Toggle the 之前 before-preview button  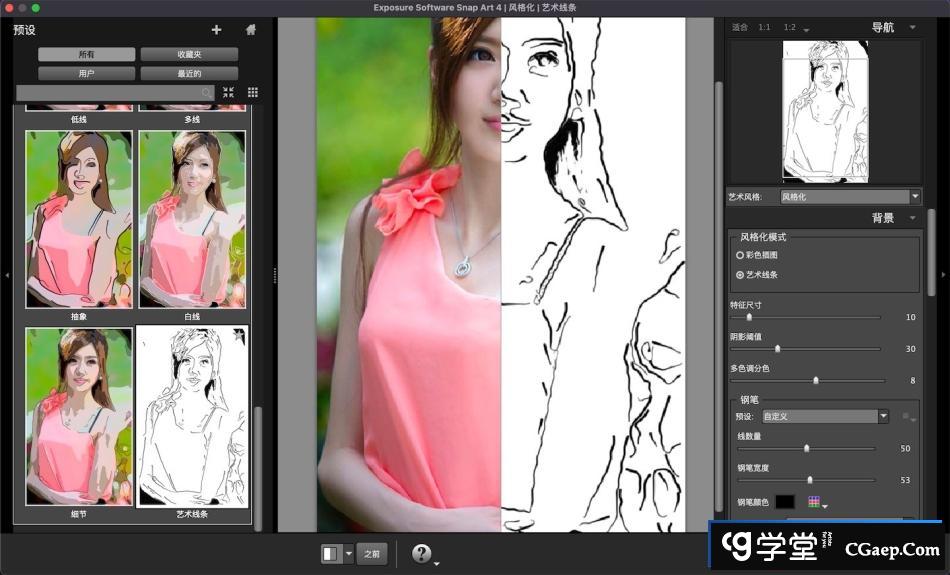click(x=372, y=553)
